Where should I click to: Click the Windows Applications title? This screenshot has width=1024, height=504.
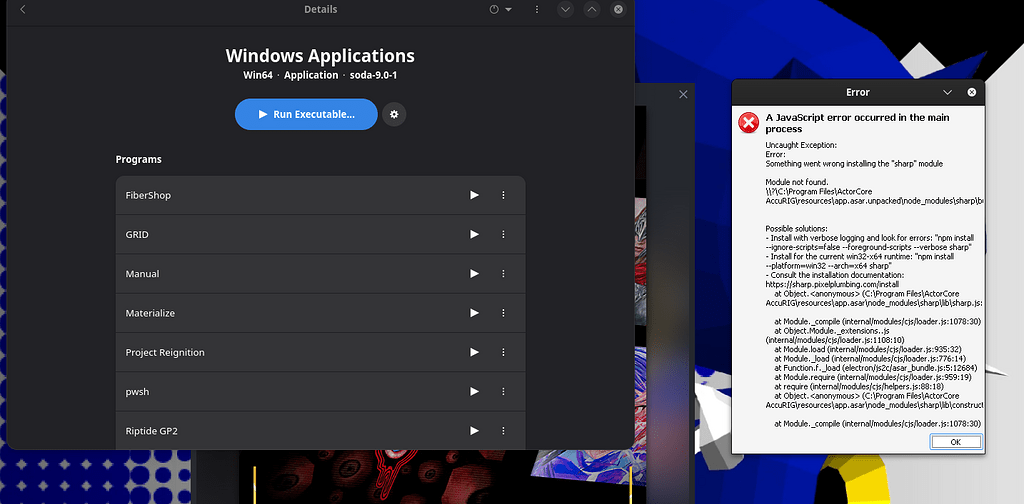[x=320, y=55]
